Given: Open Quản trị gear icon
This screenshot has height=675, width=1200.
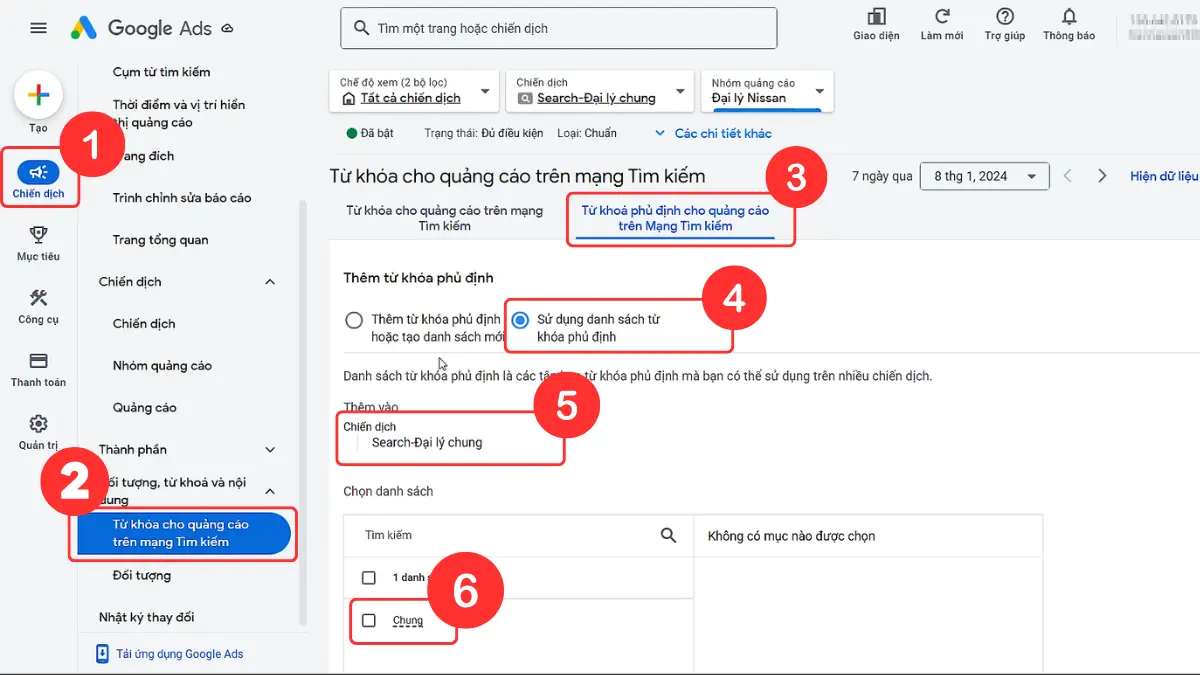Looking at the screenshot, I should pyautogui.click(x=38, y=424).
